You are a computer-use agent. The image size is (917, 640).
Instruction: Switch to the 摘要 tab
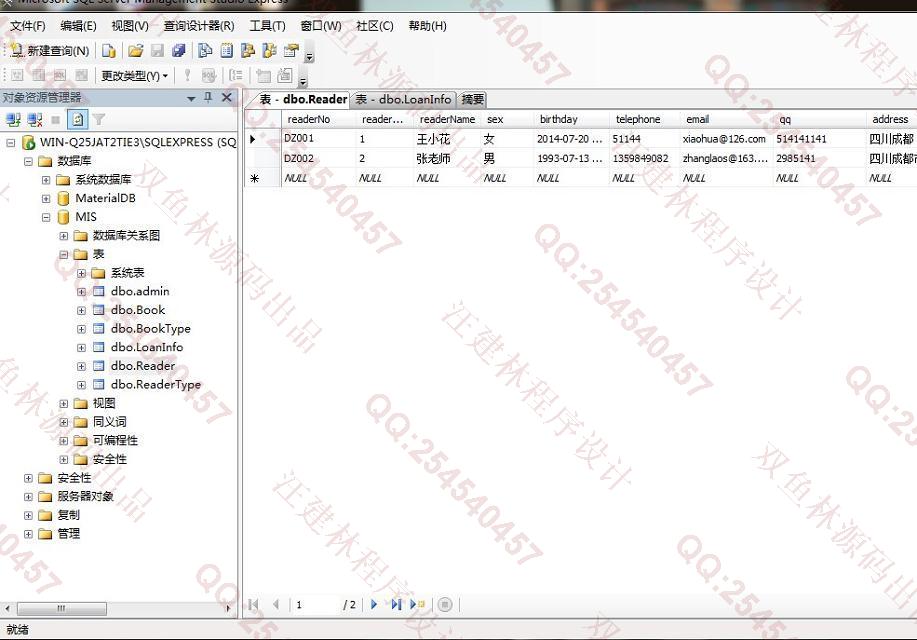tap(473, 99)
